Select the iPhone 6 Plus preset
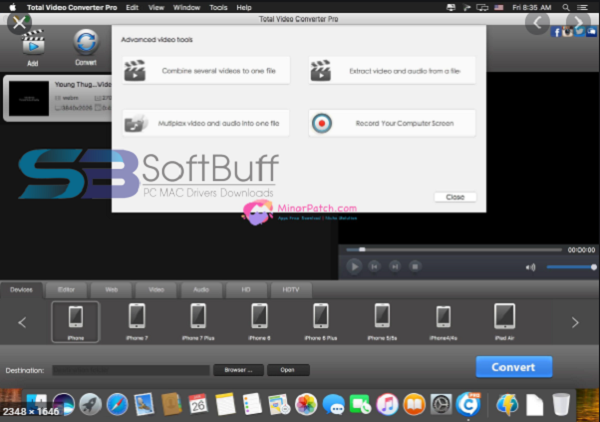600x422 pixels. [x=321, y=322]
